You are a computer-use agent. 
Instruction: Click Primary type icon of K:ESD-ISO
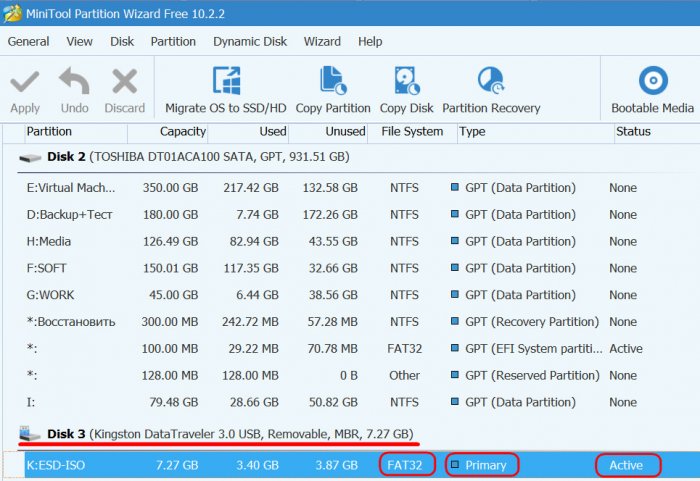454,465
